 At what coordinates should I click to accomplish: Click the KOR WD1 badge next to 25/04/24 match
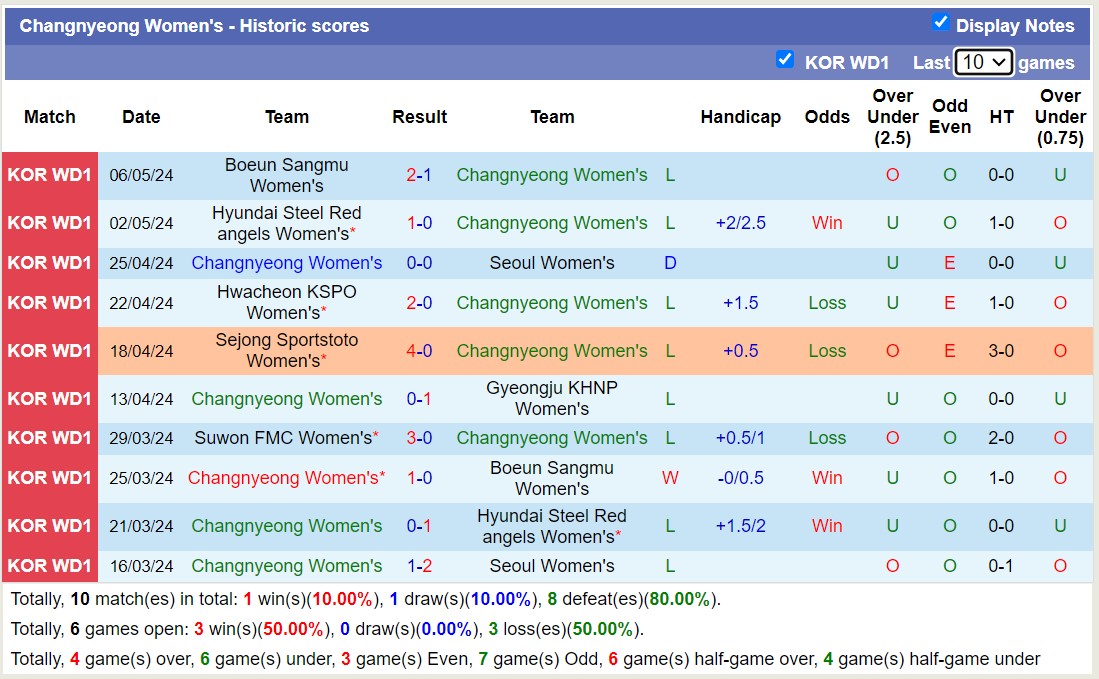click(x=49, y=263)
